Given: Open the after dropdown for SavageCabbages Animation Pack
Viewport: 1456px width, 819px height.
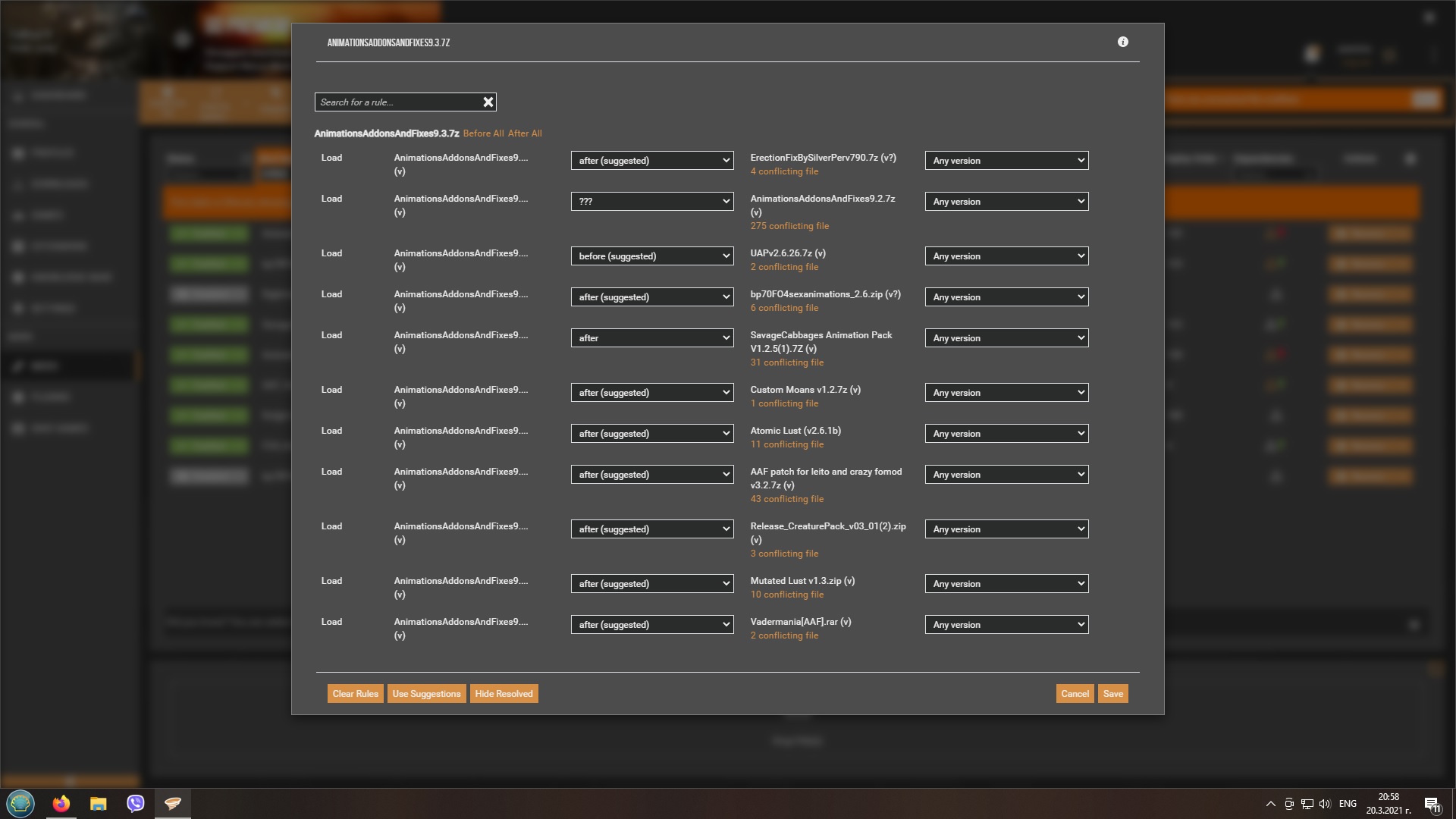Looking at the screenshot, I should 652,338.
